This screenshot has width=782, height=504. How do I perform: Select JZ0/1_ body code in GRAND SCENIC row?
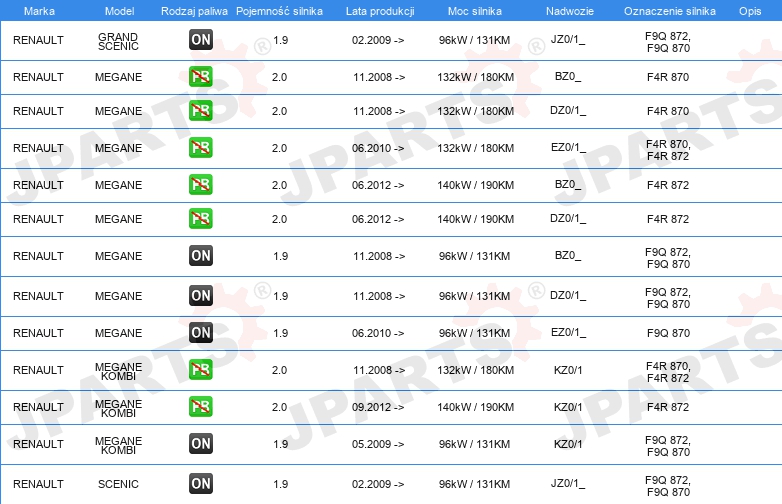click(568, 39)
